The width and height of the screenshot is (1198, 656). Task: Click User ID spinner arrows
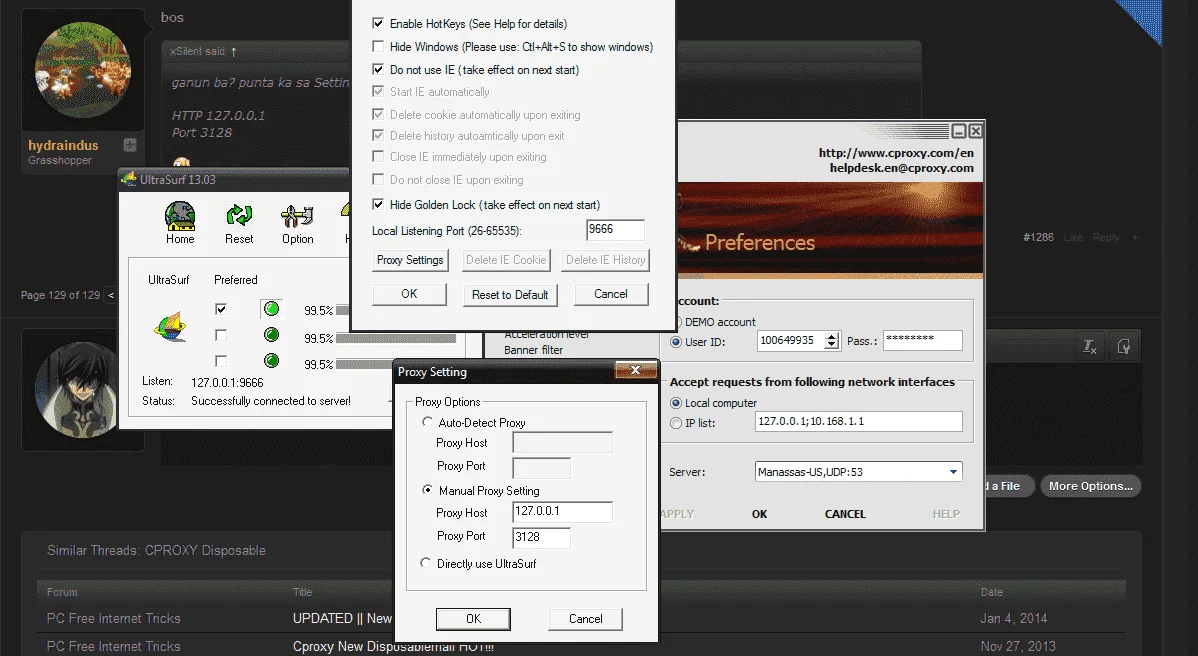pyautogui.click(x=832, y=341)
